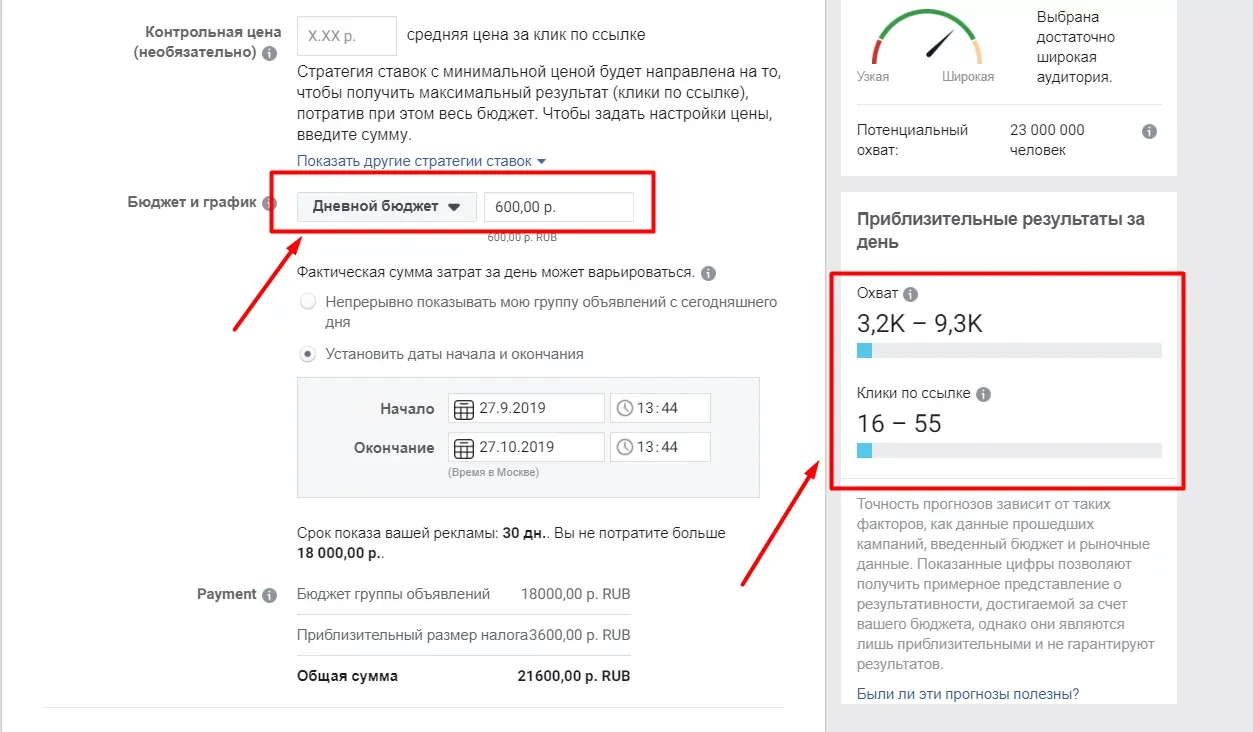Click the Контрольная цена X.XX р. field
1253x732 pixels.
click(x=347, y=35)
